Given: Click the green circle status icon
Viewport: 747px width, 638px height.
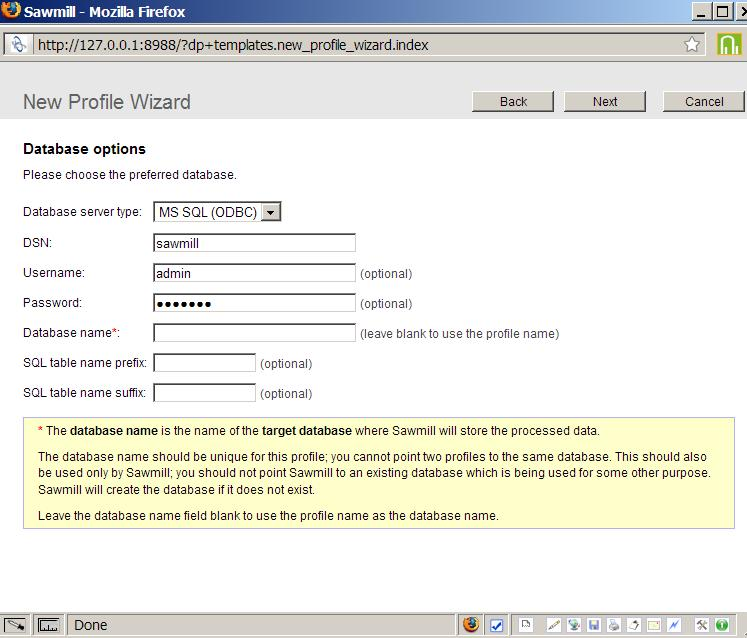Looking at the screenshot, I should [721, 625].
